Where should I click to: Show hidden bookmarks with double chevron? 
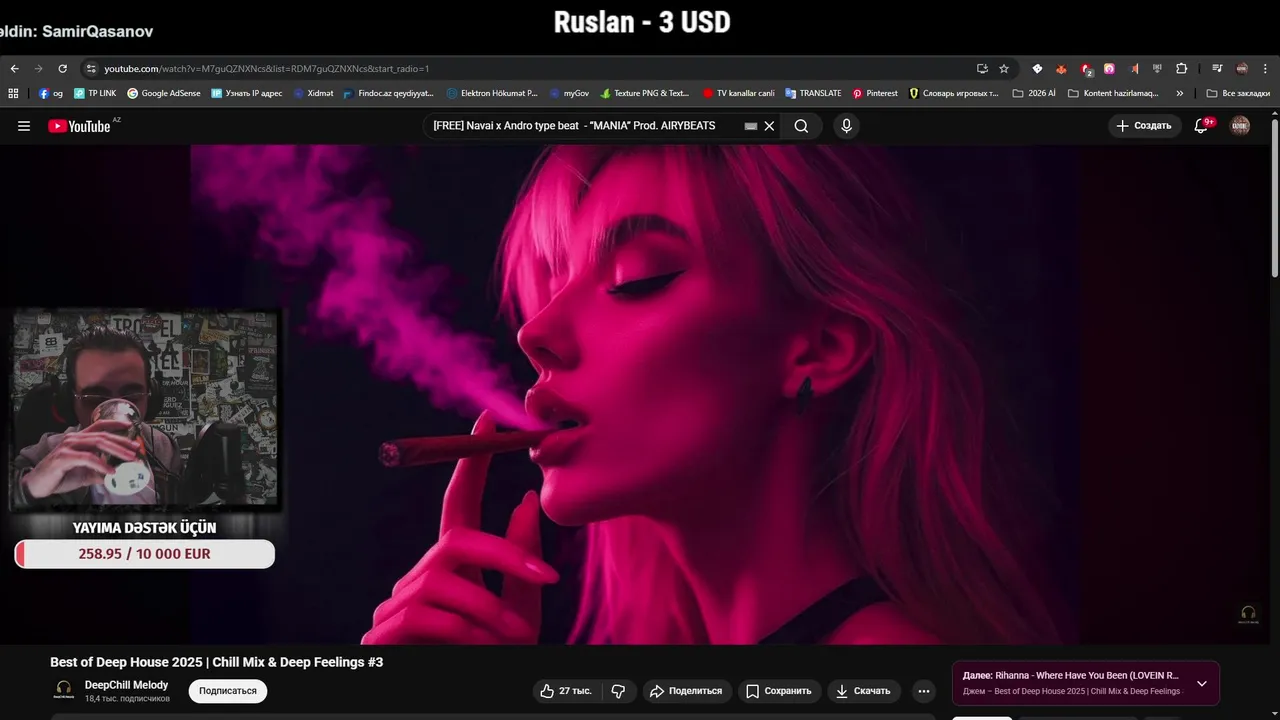pos(1180,93)
